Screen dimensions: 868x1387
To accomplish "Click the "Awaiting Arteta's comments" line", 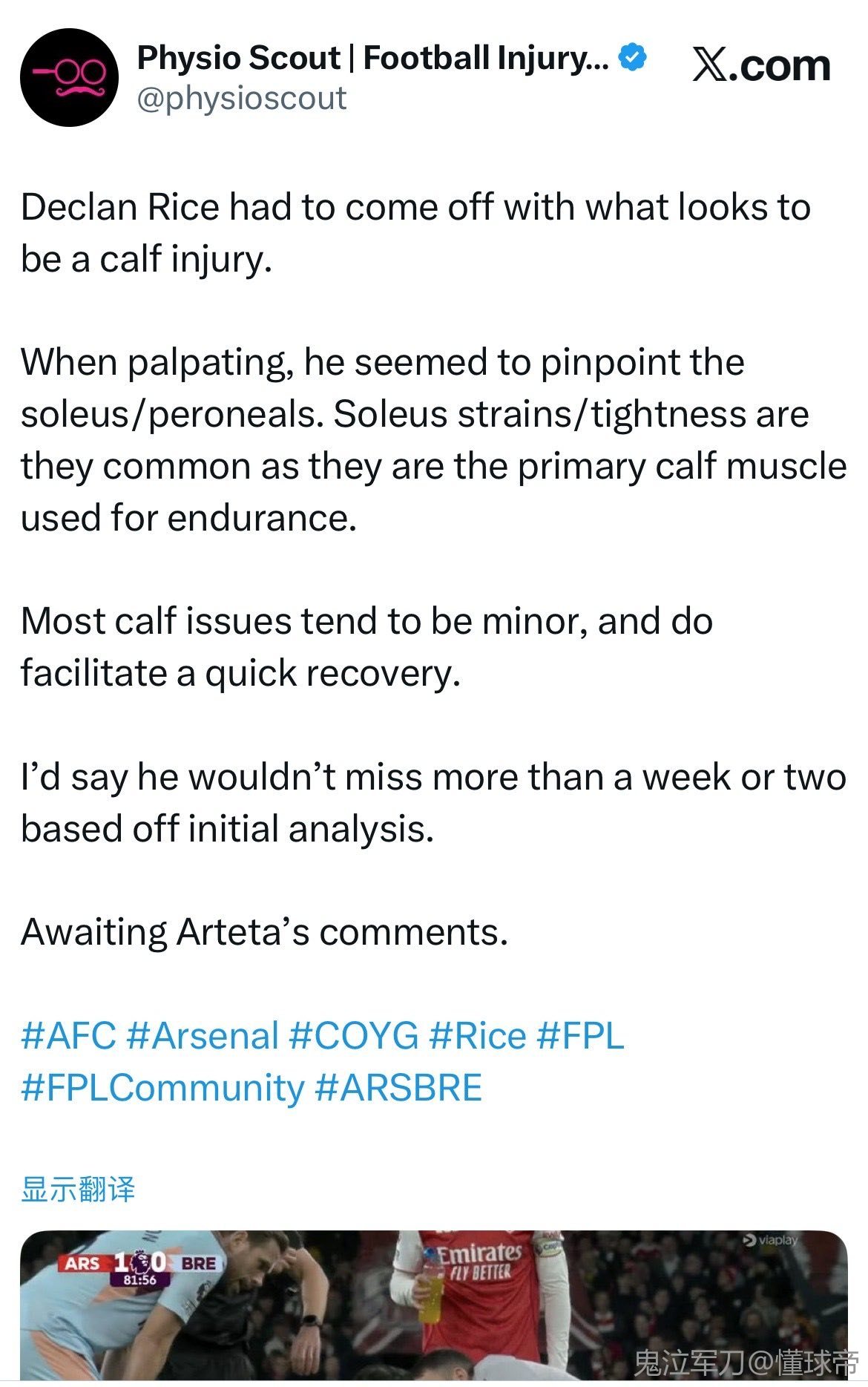I will (265, 932).
